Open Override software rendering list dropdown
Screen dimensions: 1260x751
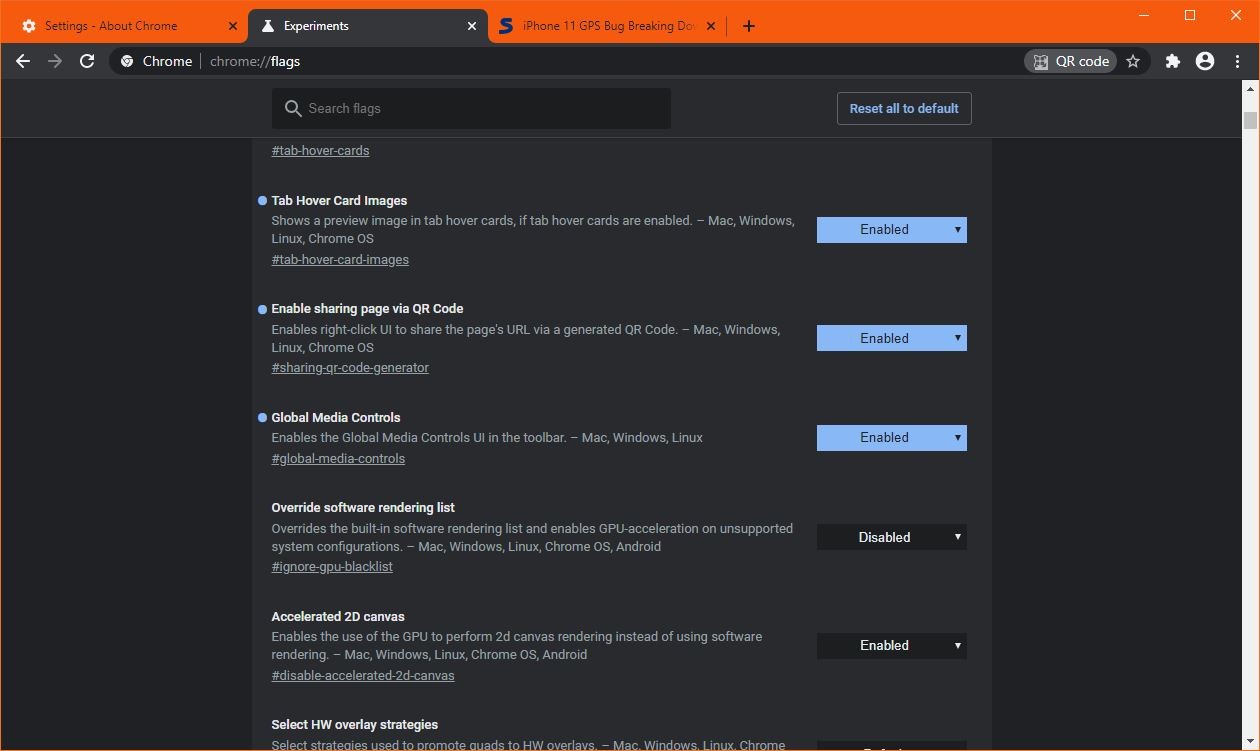coord(891,537)
